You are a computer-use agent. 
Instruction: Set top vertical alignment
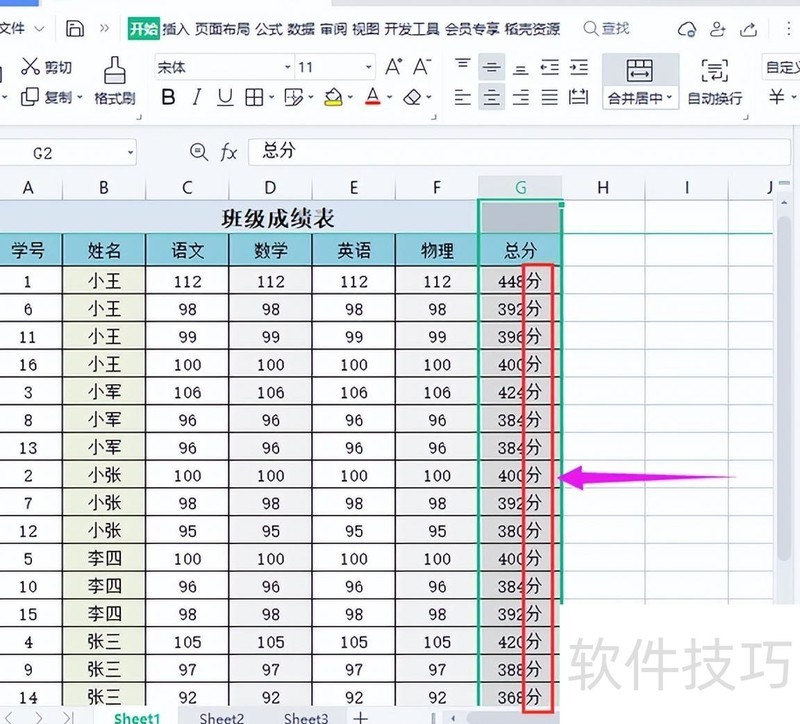(x=463, y=66)
